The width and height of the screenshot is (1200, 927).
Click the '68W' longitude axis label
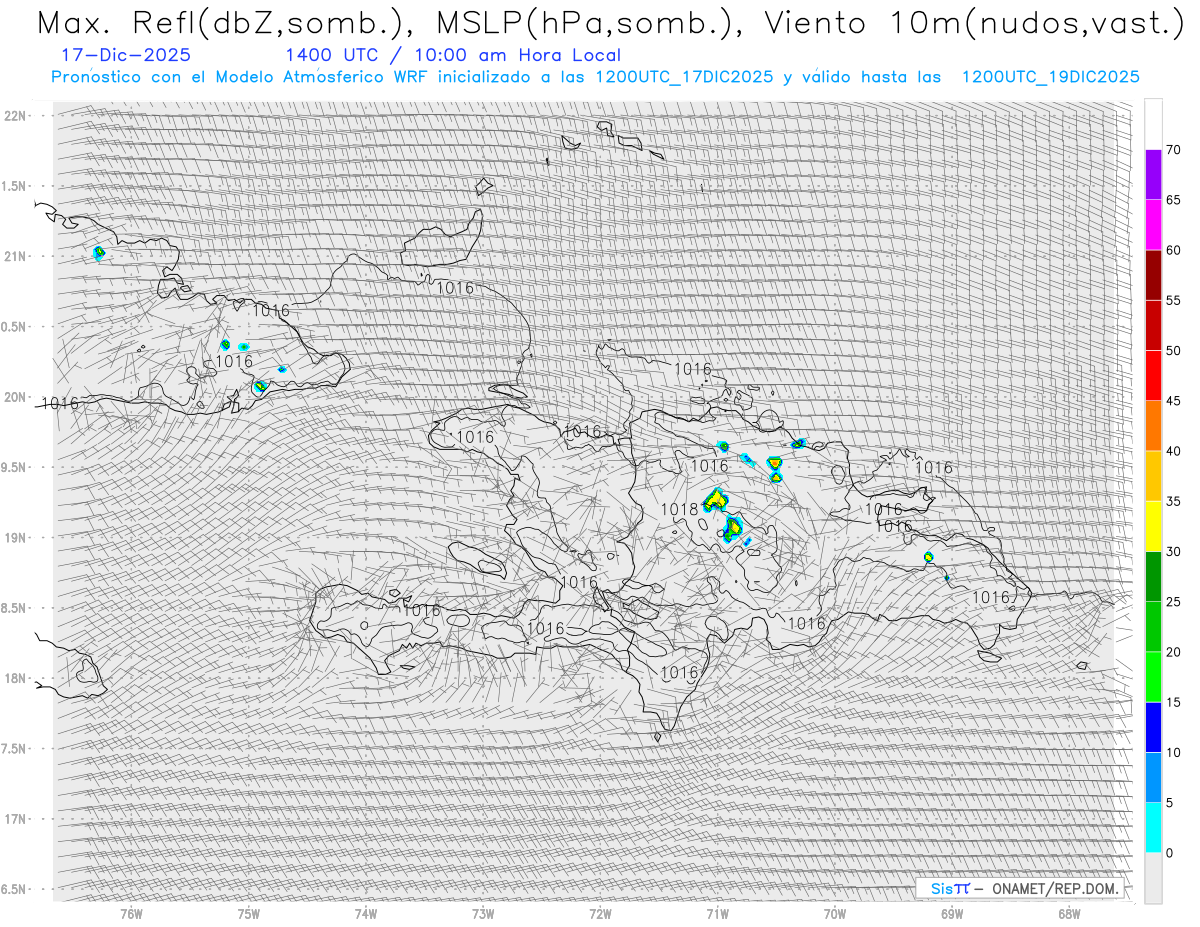tap(1069, 913)
